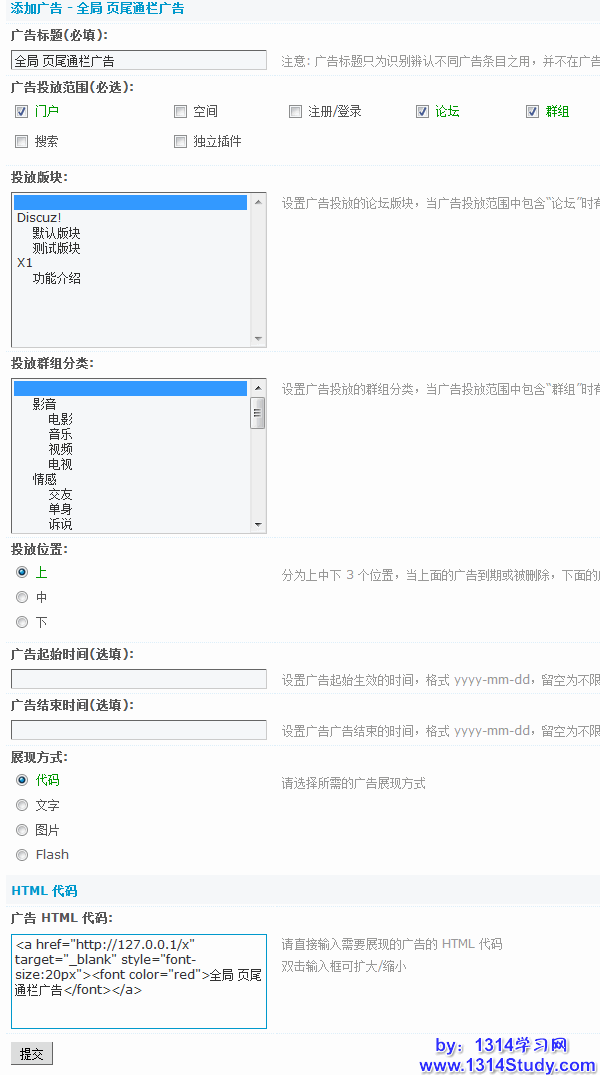Select 默认版块 in forum list
This screenshot has width=600, height=1075.
coord(56,233)
